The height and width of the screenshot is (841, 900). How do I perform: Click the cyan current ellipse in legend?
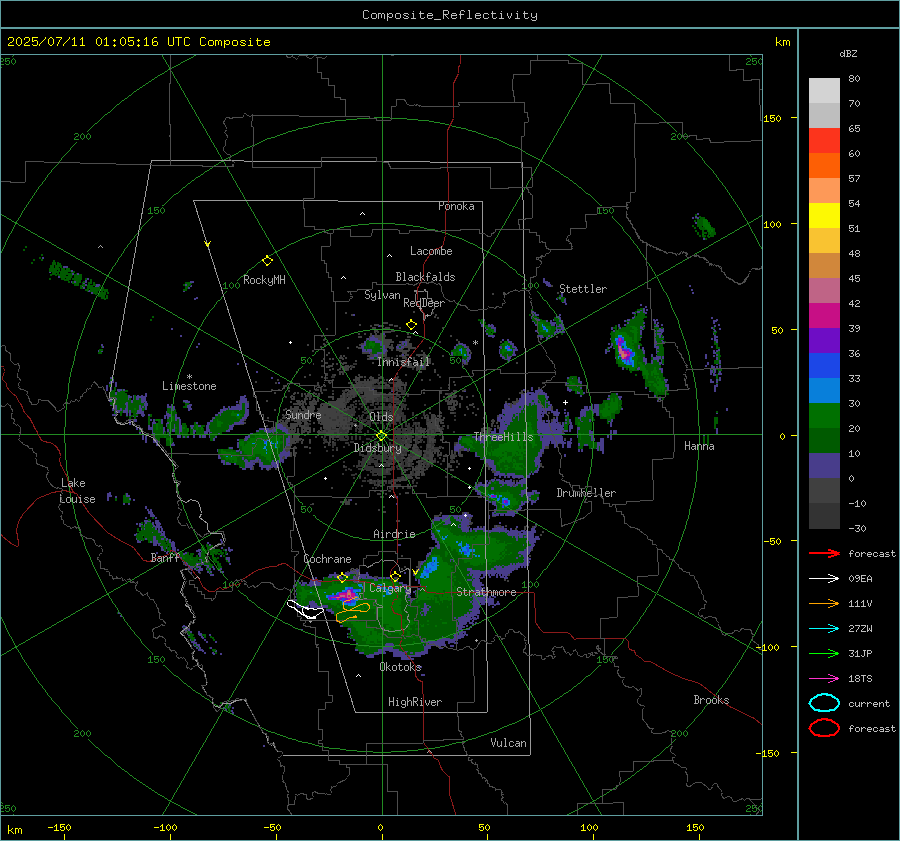click(x=824, y=703)
